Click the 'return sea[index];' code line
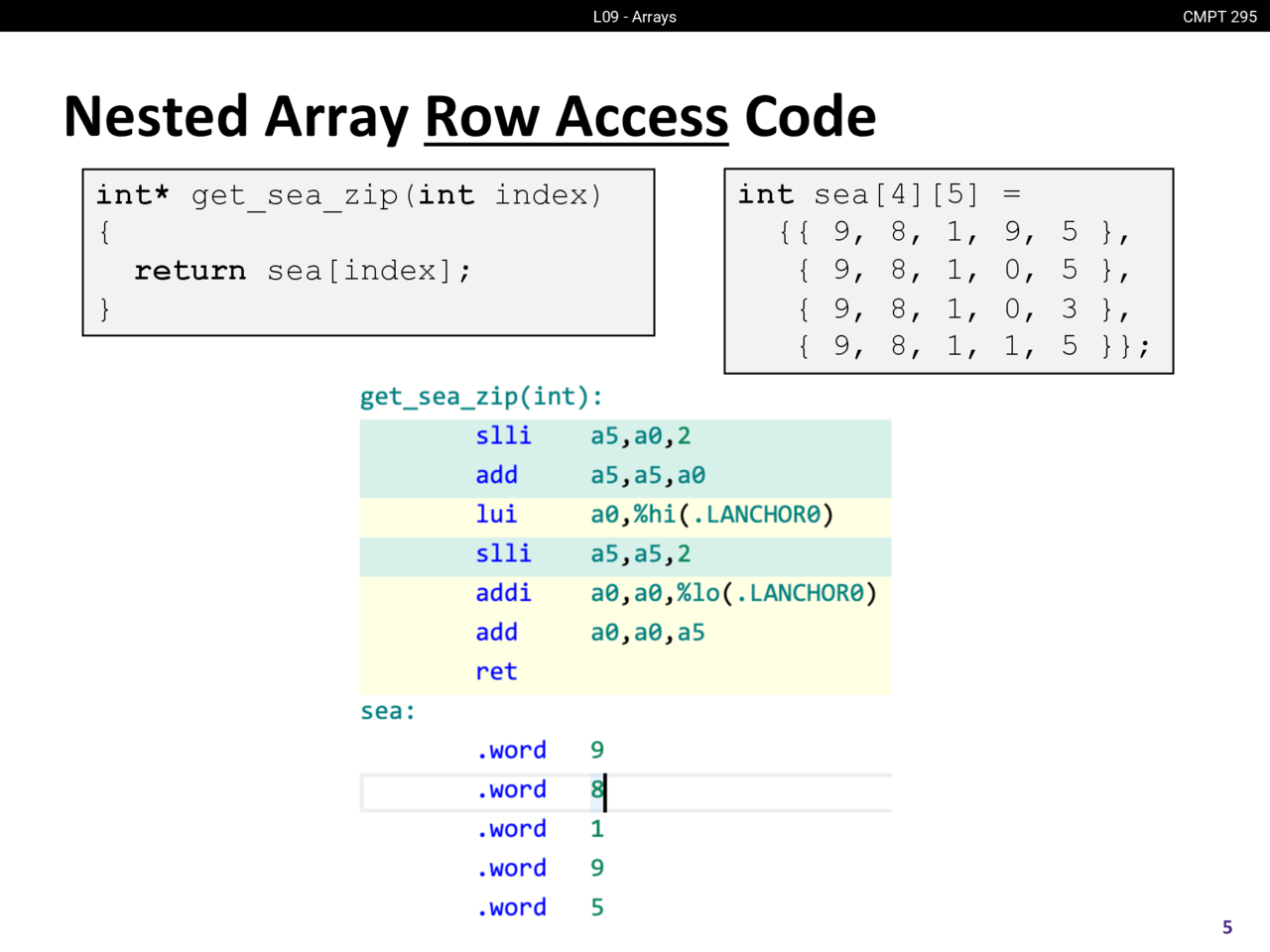1270x952 pixels. pyautogui.click(x=303, y=271)
